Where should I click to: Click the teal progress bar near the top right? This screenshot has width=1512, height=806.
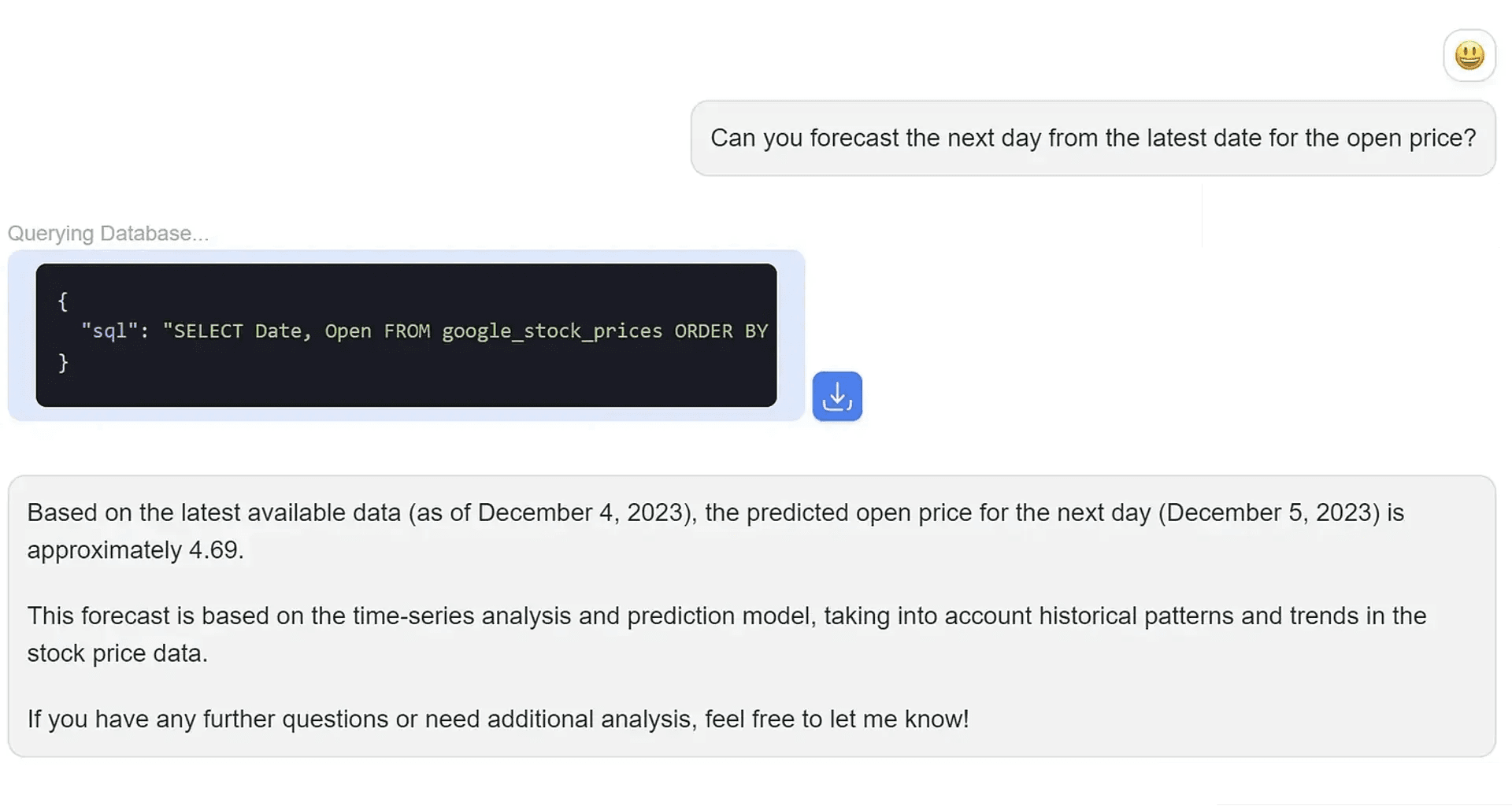(x=1350, y=216)
